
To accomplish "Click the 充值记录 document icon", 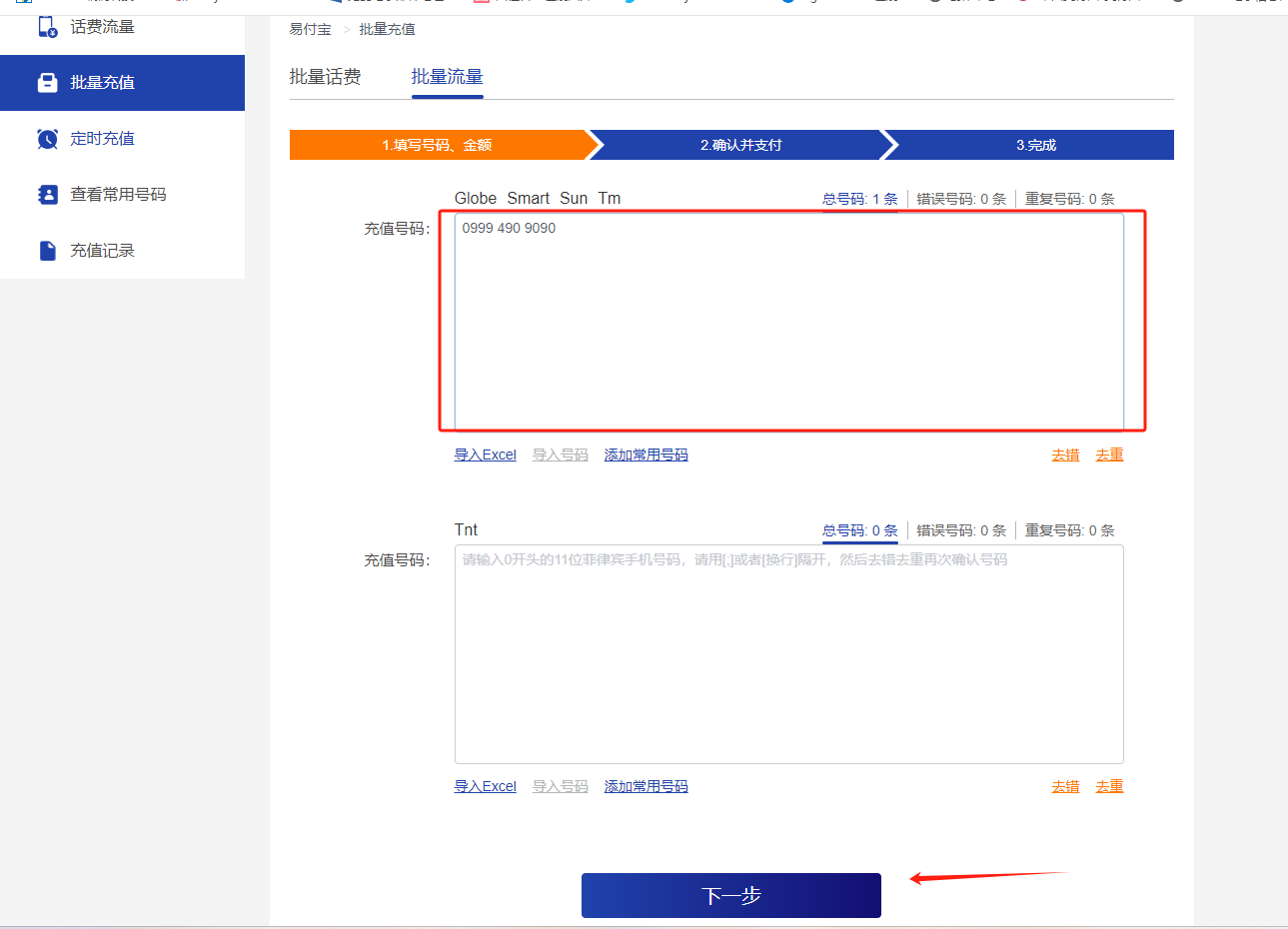I will [47, 251].
